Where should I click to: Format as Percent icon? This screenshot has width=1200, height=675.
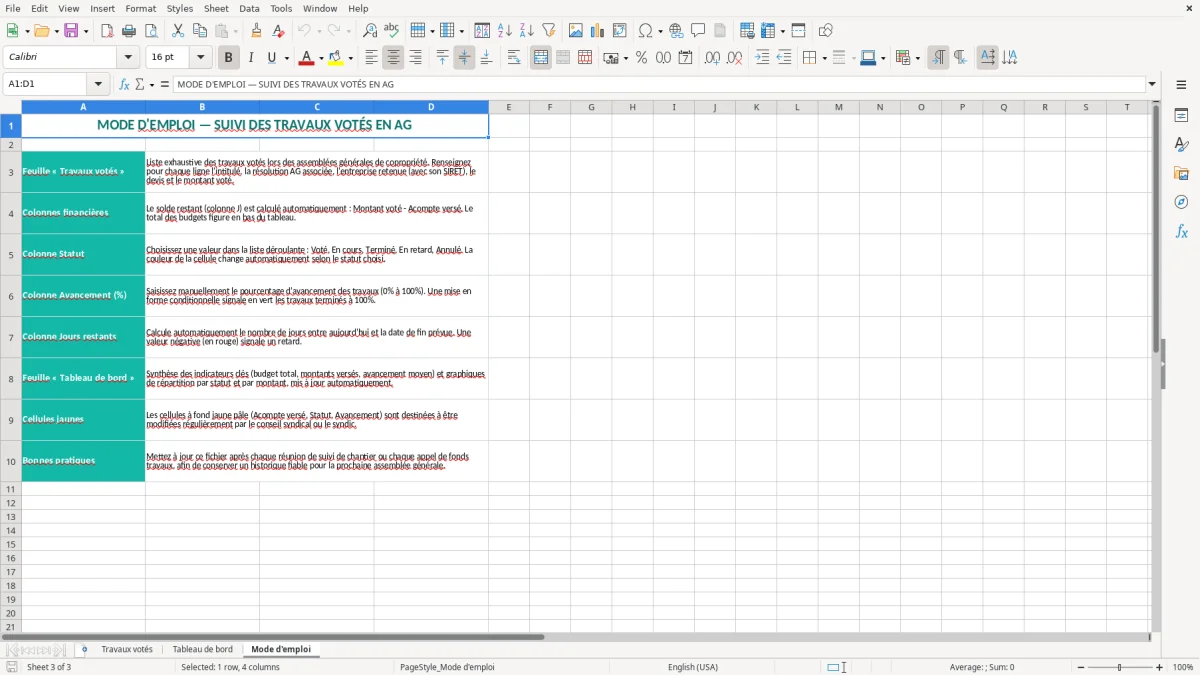(x=641, y=58)
